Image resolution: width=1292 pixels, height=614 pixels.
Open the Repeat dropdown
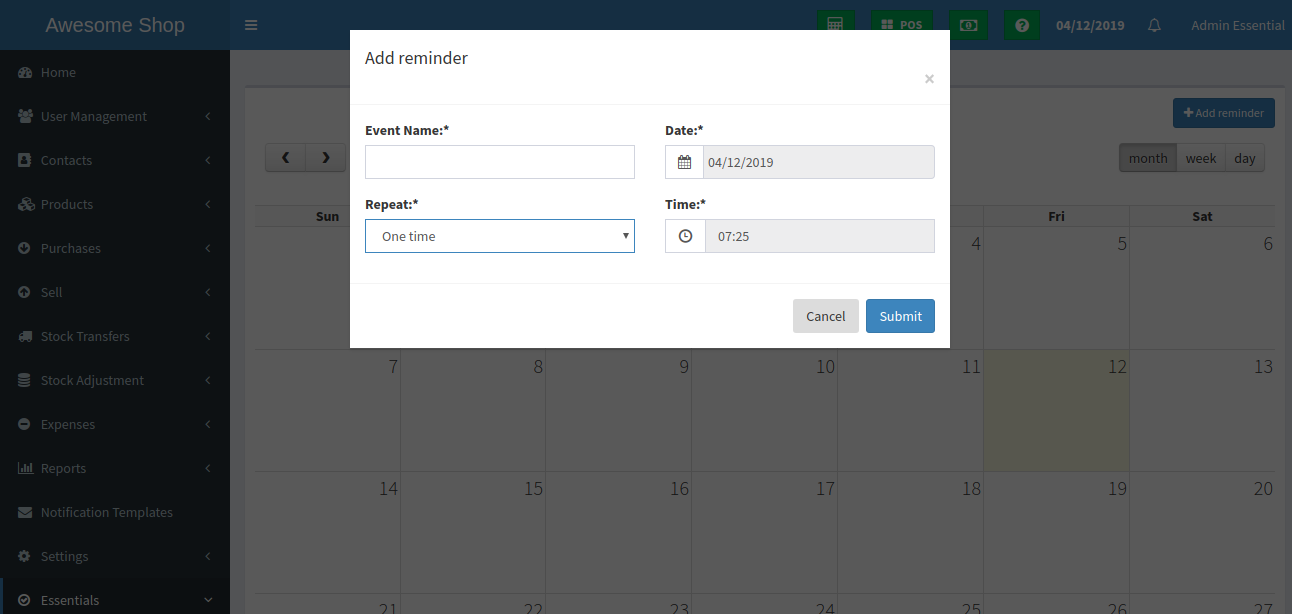[500, 236]
